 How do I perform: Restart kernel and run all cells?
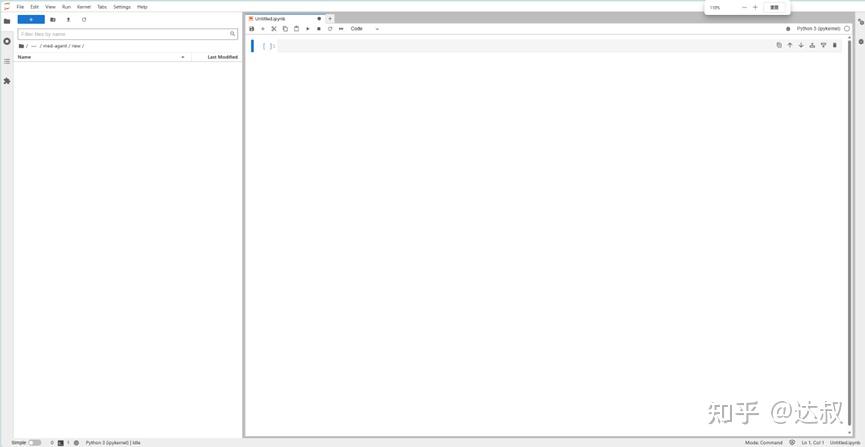pyautogui.click(x=341, y=29)
